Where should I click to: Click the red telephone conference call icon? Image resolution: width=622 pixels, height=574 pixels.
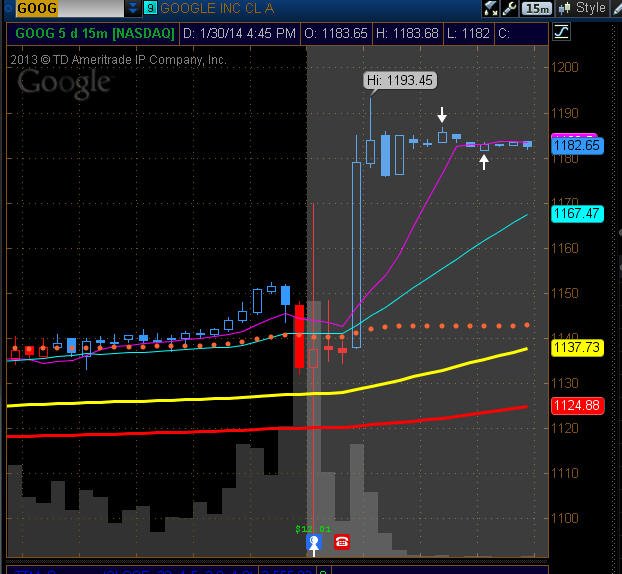pyautogui.click(x=342, y=542)
